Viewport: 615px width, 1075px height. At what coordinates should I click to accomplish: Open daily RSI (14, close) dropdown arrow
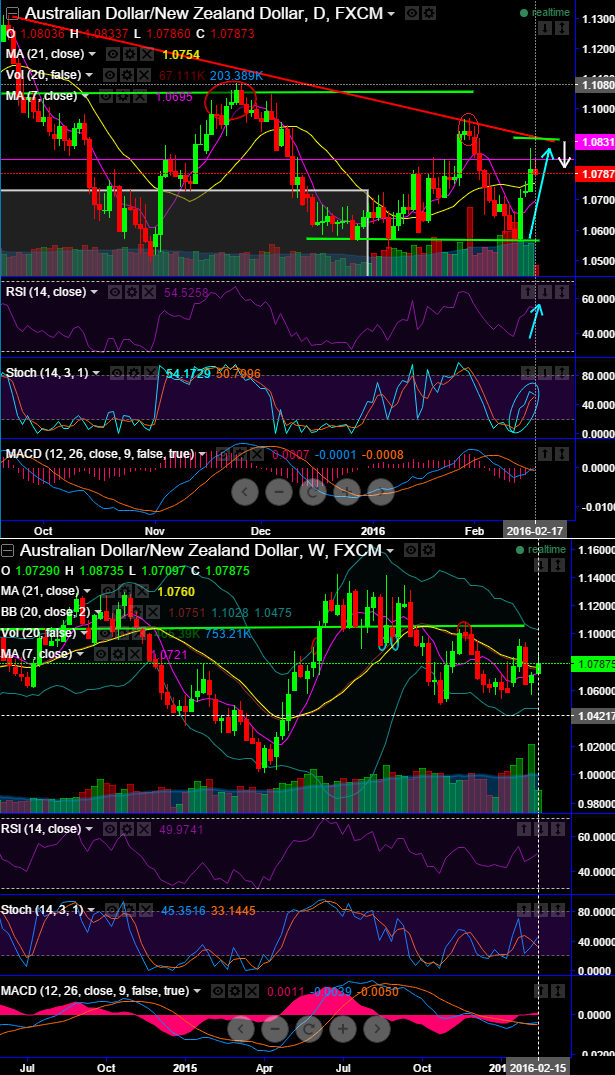[94, 292]
